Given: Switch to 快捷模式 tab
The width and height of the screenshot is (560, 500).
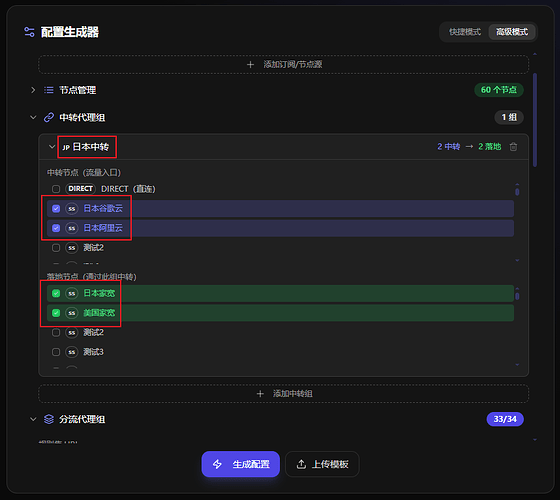Looking at the screenshot, I should [465, 32].
